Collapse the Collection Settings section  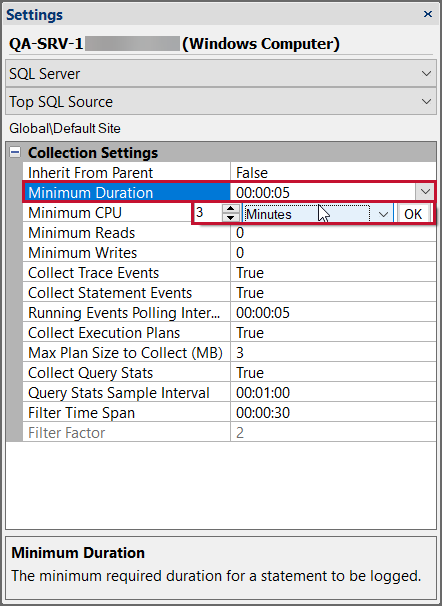click(15, 153)
